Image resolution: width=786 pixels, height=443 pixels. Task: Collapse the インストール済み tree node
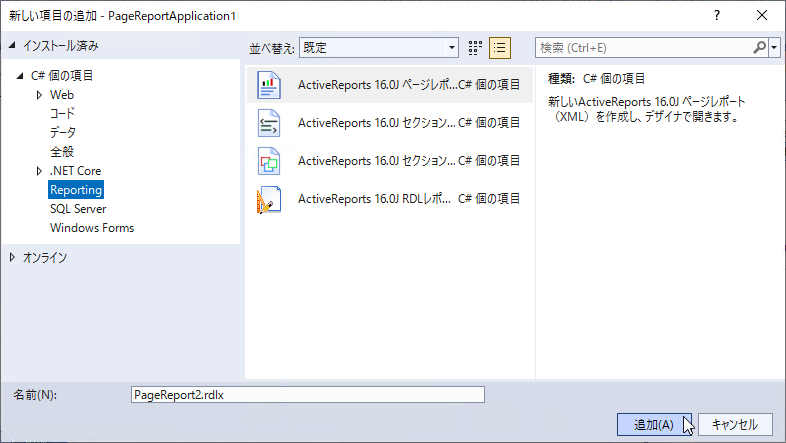tap(12, 46)
